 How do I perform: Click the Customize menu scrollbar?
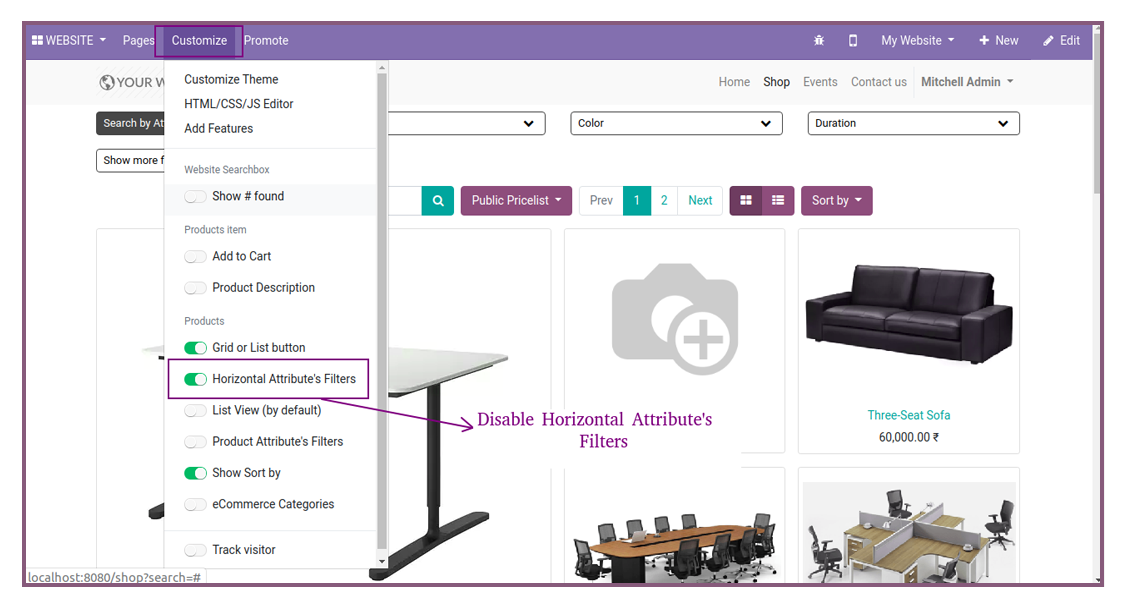click(x=382, y=312)
